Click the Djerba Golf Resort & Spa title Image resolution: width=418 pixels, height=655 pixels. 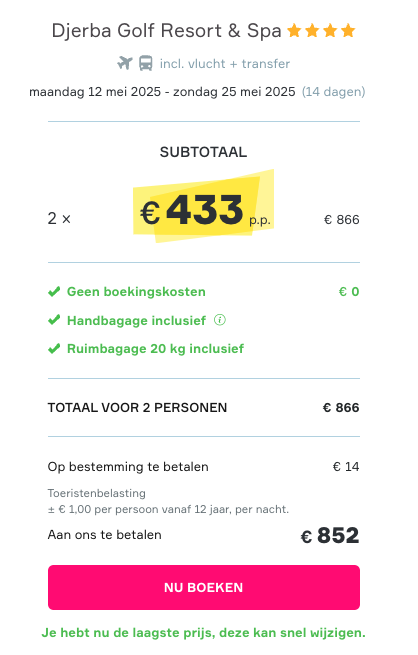166,31
